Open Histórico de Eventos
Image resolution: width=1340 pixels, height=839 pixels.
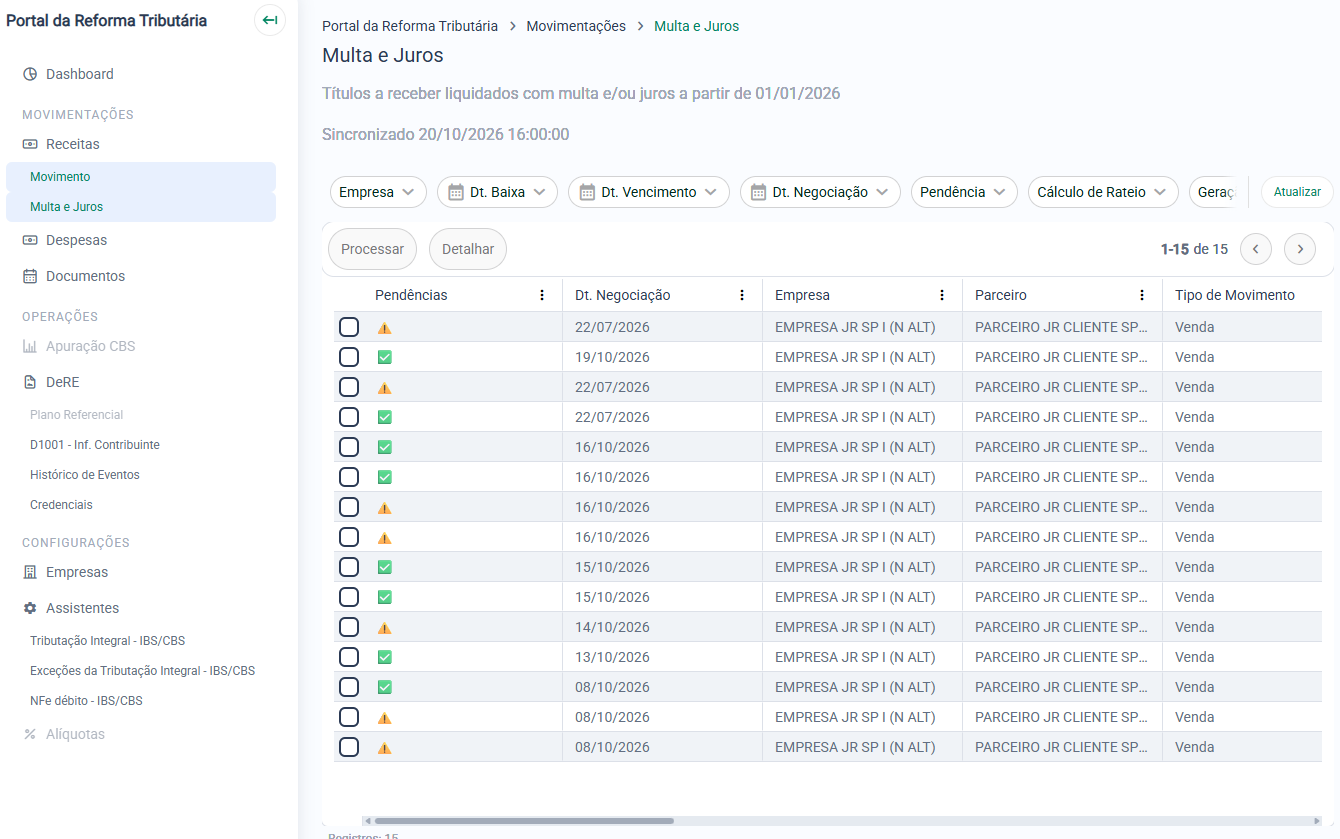[85, 475]
